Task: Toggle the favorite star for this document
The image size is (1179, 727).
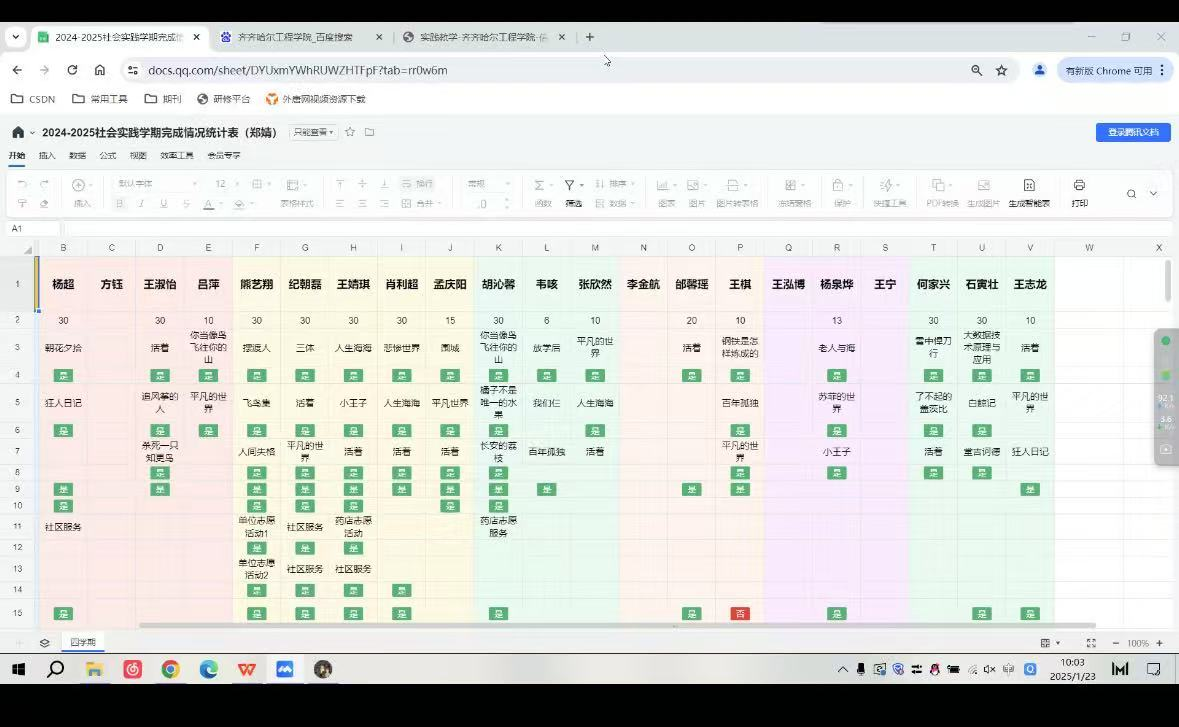Action: [x=350, y=132]
